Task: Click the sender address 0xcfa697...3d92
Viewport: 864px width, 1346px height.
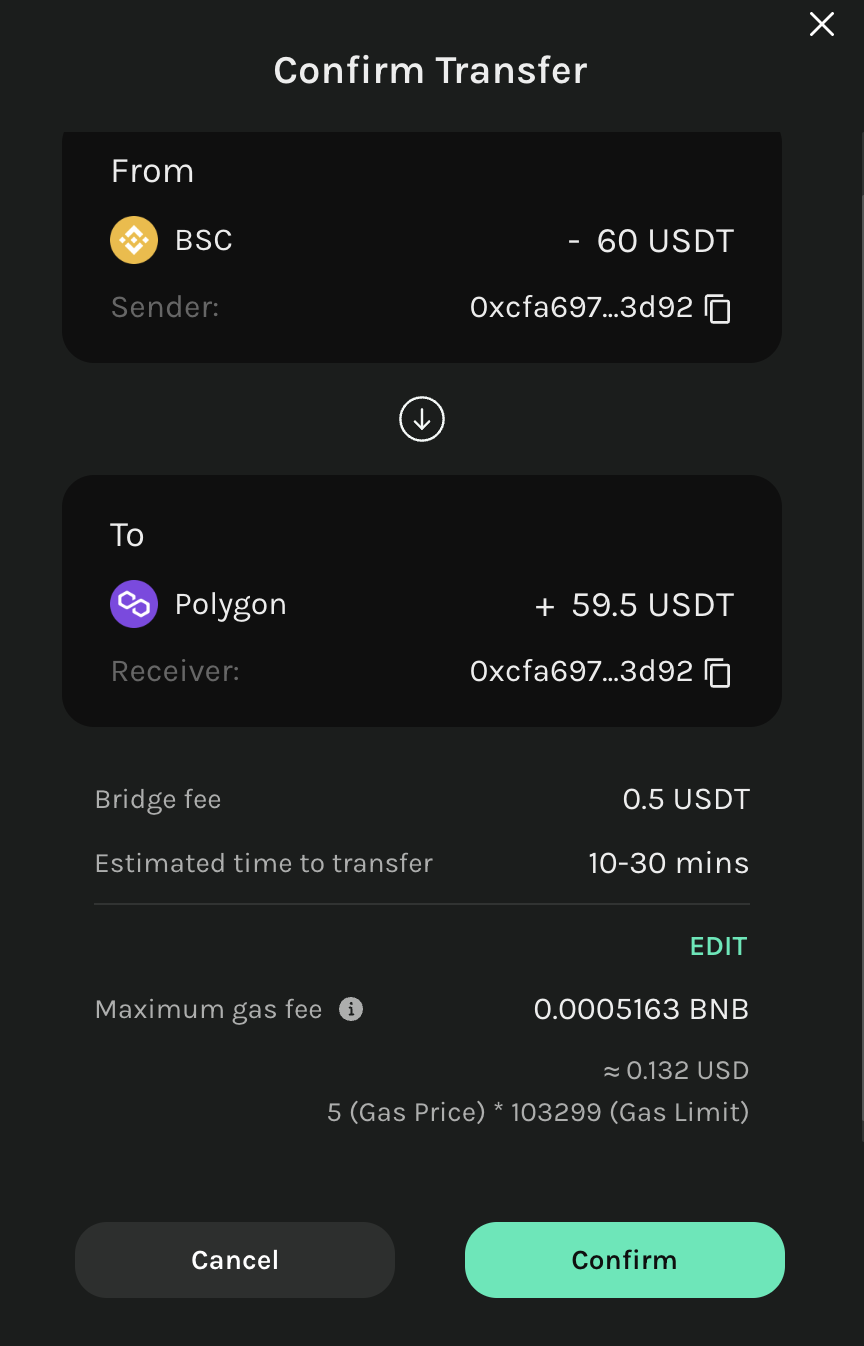Action: pyautogui.click(x=581, y=308)
